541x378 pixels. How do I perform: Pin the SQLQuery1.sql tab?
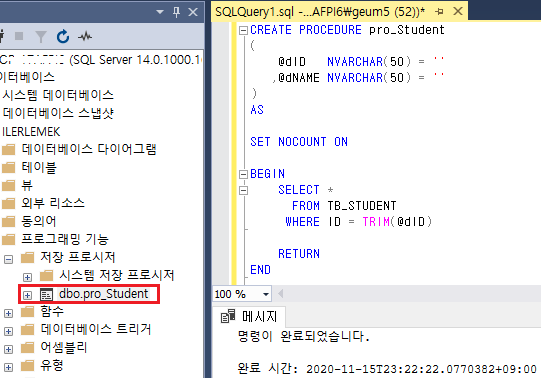439,12
